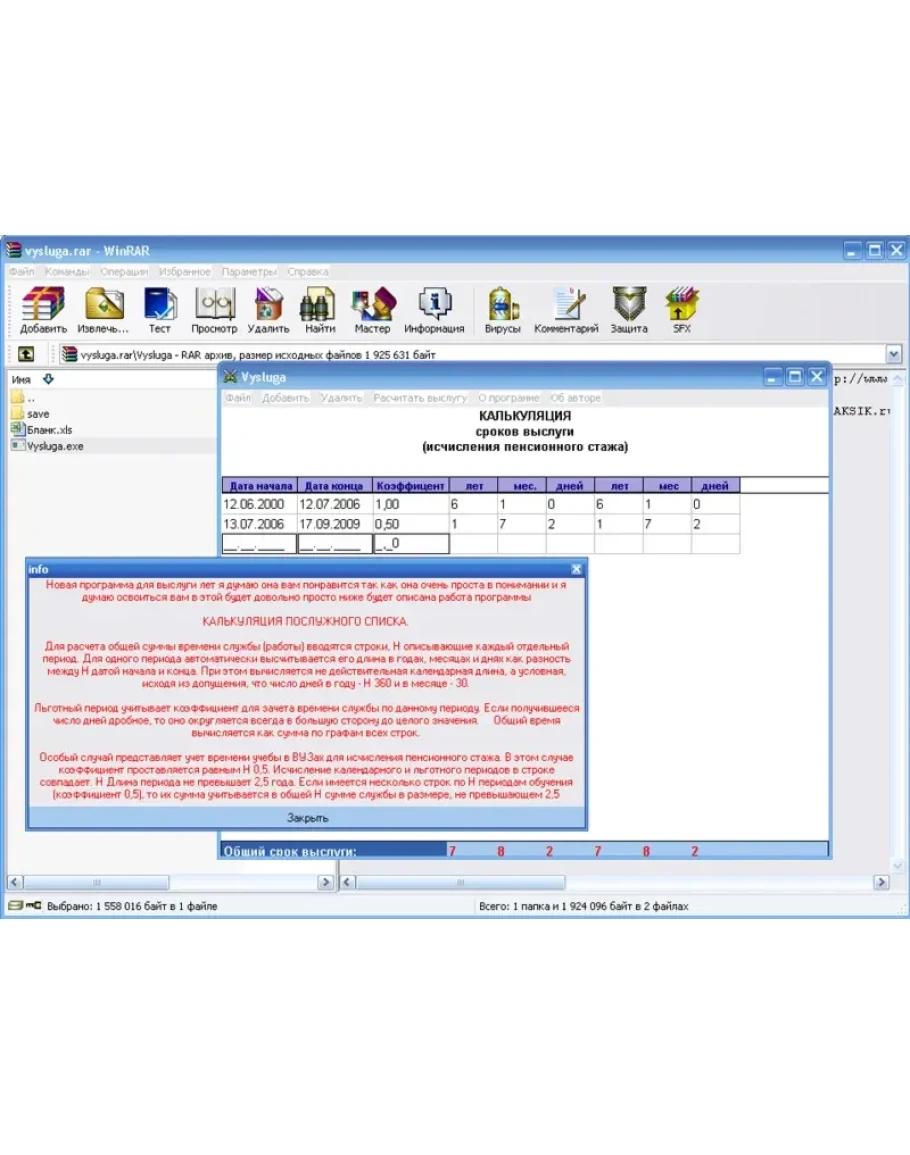Click the Защита (Protect) toolbar icon
910x1155 pixels.
[630, 305]
